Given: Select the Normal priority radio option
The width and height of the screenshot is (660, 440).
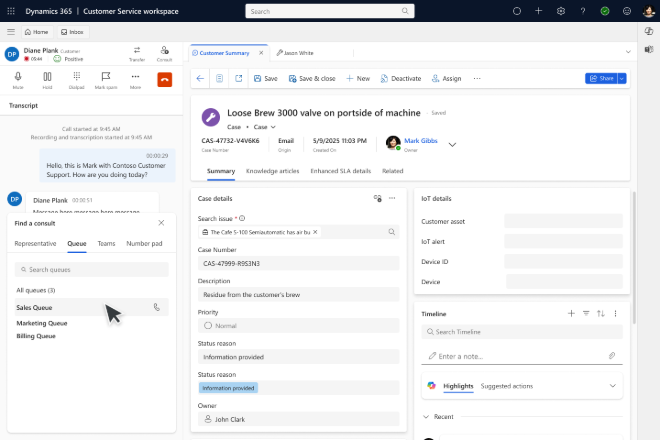Looking at the screenshot, I should (x=208, y=325).
